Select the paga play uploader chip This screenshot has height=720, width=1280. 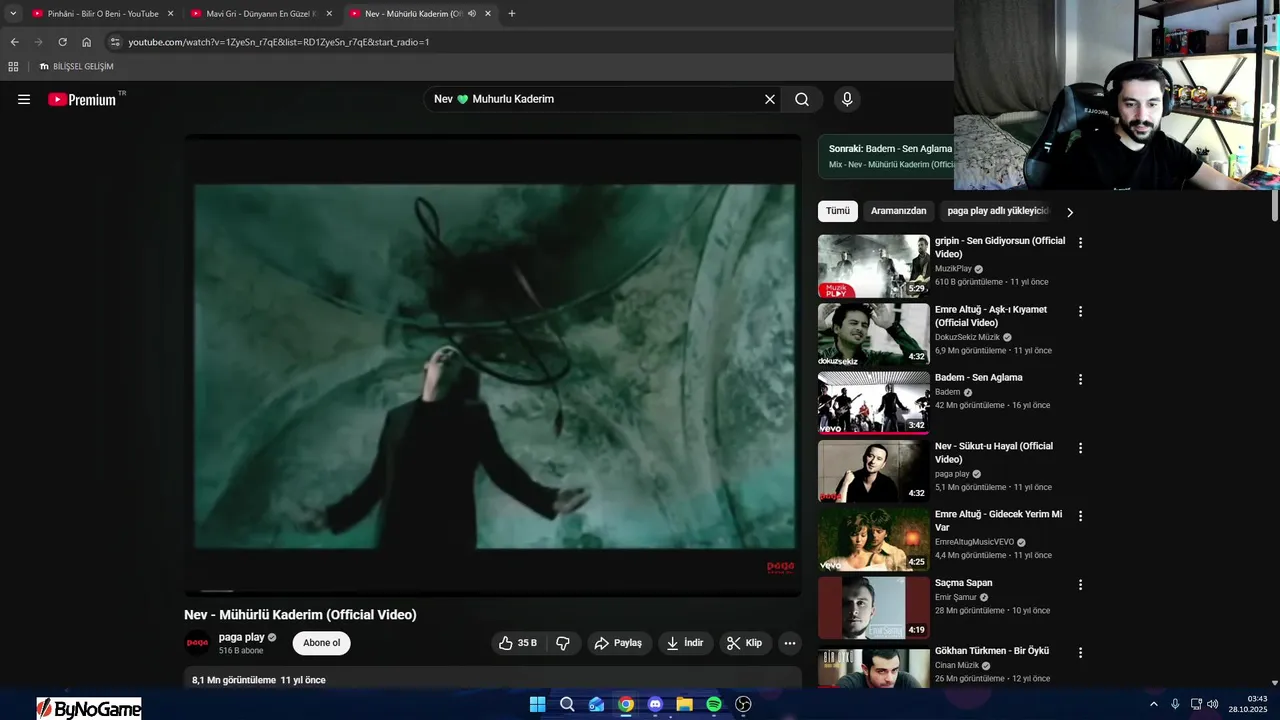[x=997, y=211]
